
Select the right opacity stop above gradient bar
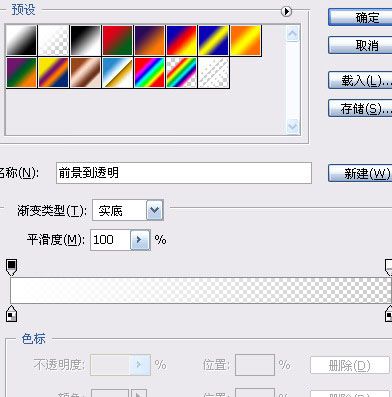388,267
